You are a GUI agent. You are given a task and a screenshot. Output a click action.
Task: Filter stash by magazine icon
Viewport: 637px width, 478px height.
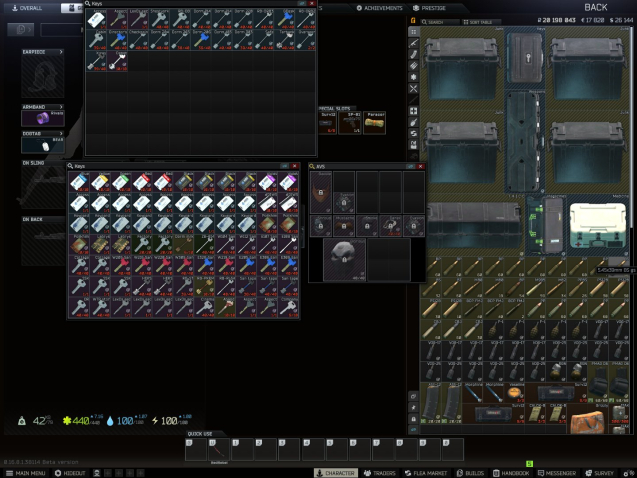coord(414,54)
